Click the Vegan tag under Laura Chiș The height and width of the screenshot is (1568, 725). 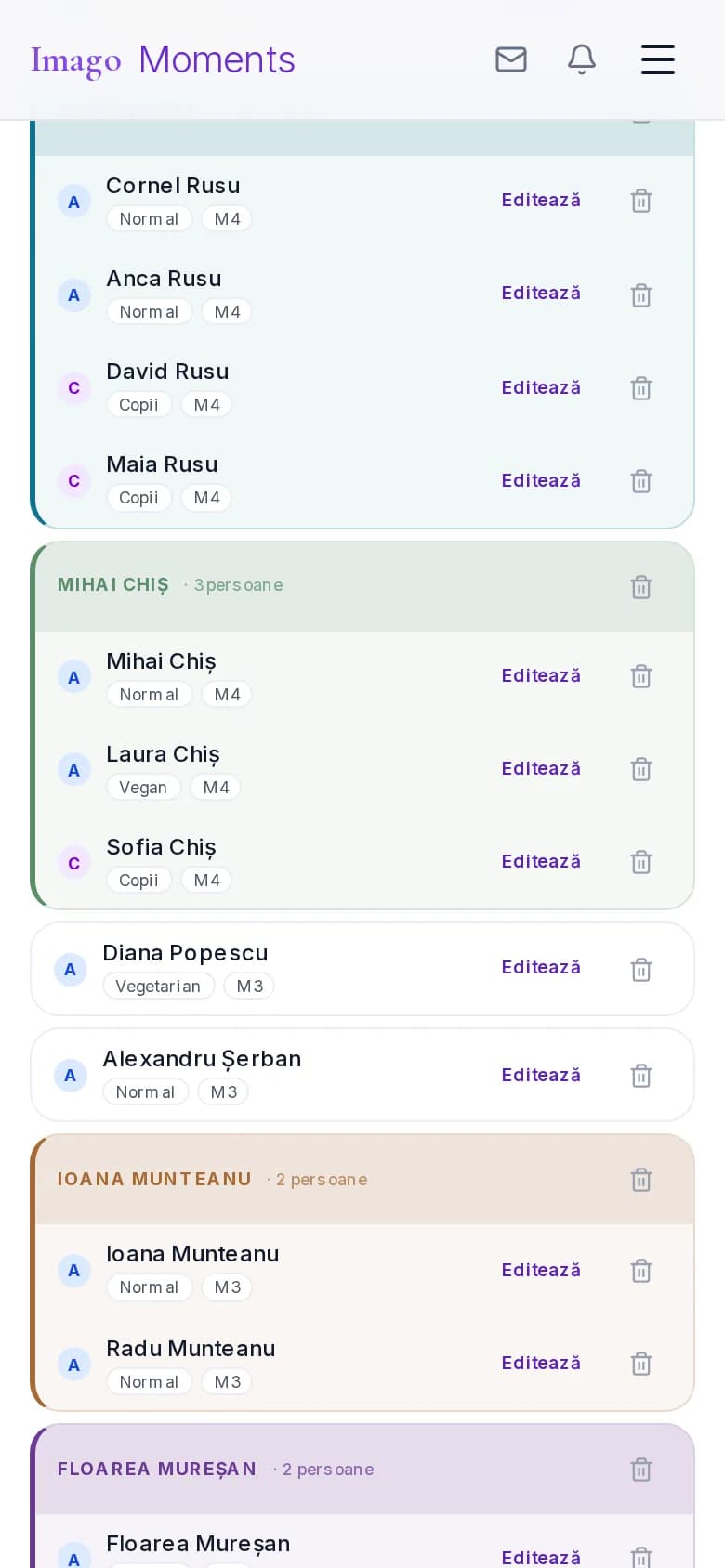point(143,787)
